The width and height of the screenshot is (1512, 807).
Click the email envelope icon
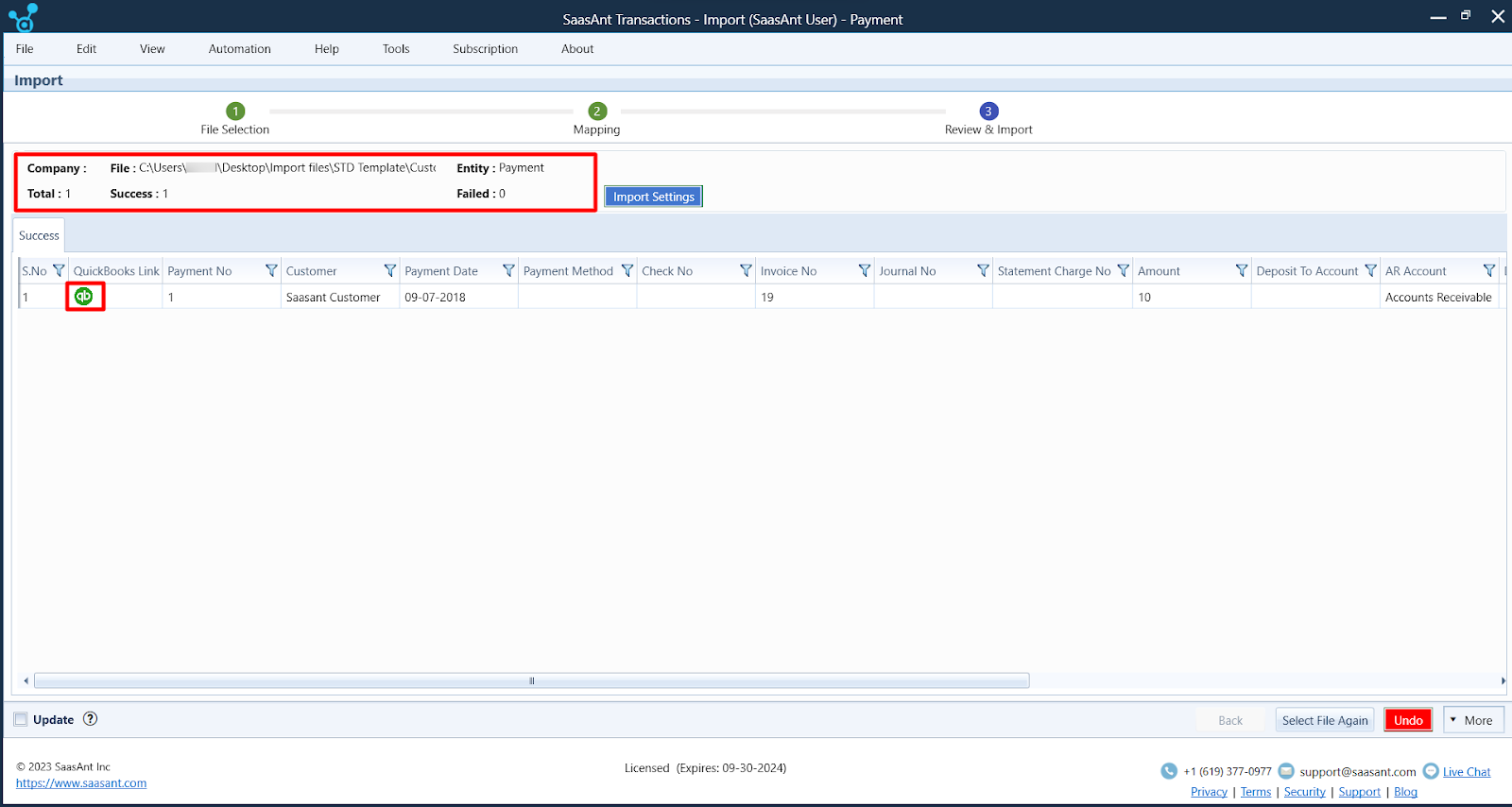[x=1285, y=771]
